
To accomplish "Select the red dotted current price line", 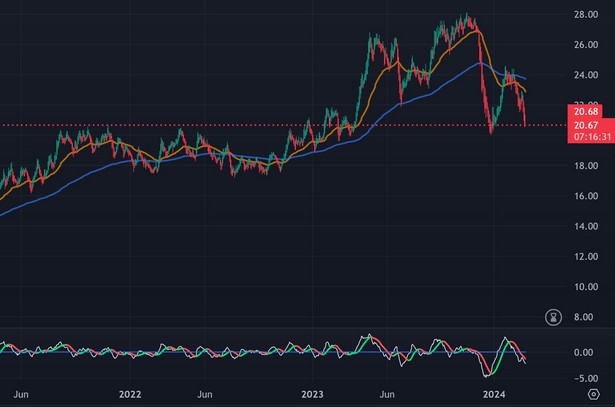I will pyautogui.click(x=250, y=125).
